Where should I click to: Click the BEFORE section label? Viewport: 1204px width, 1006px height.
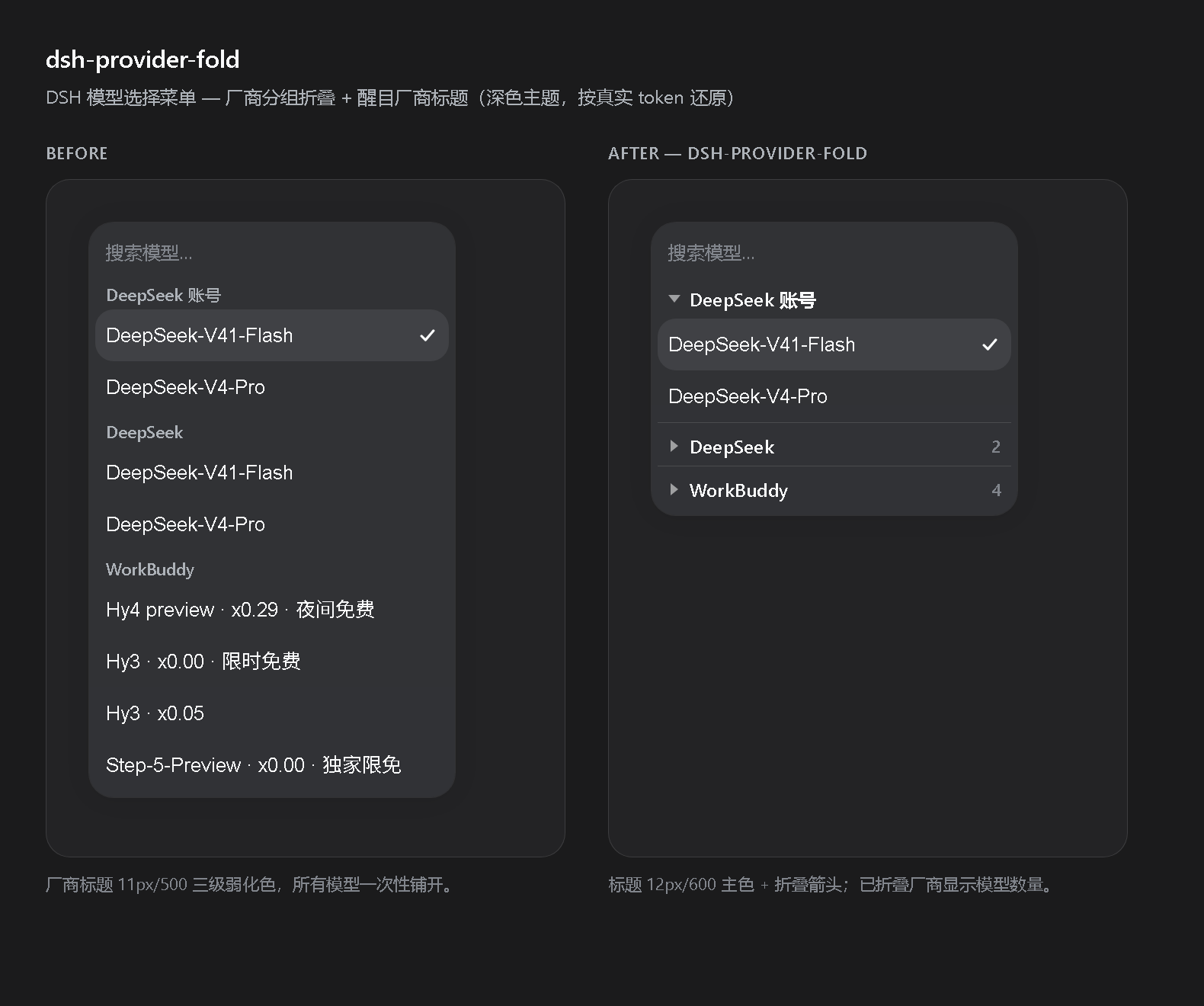coord(77,153)
